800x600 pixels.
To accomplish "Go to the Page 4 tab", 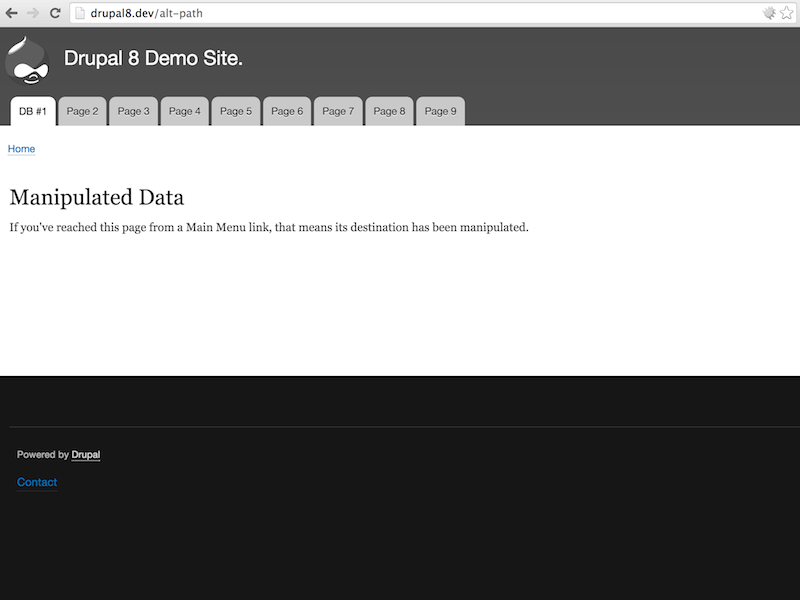I will pos(185,111).
